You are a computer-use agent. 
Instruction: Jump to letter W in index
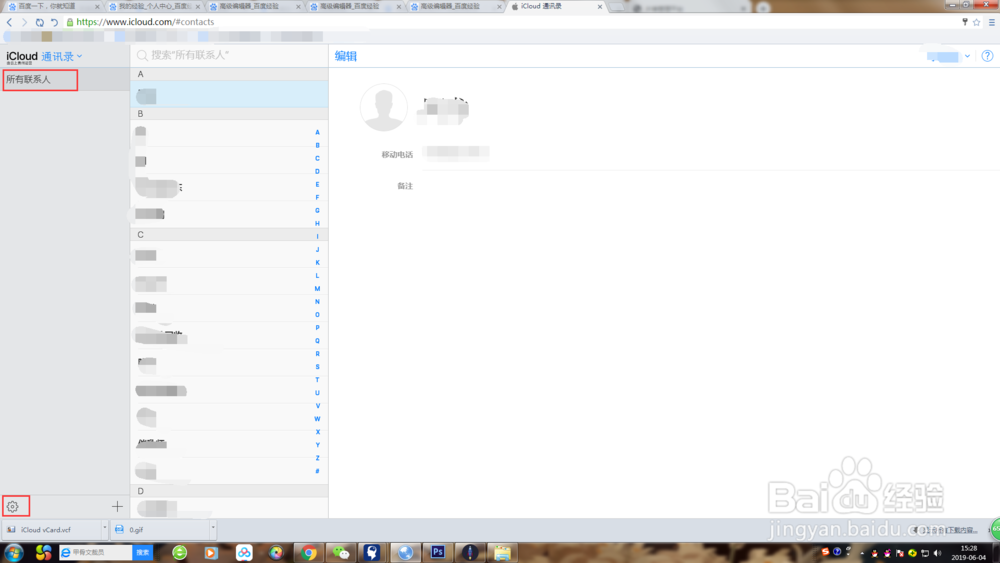[x=317, y=419]
